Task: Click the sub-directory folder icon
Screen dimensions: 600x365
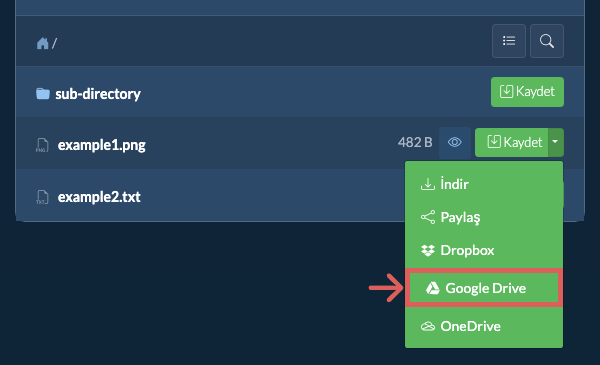Action: click(43, 93)
